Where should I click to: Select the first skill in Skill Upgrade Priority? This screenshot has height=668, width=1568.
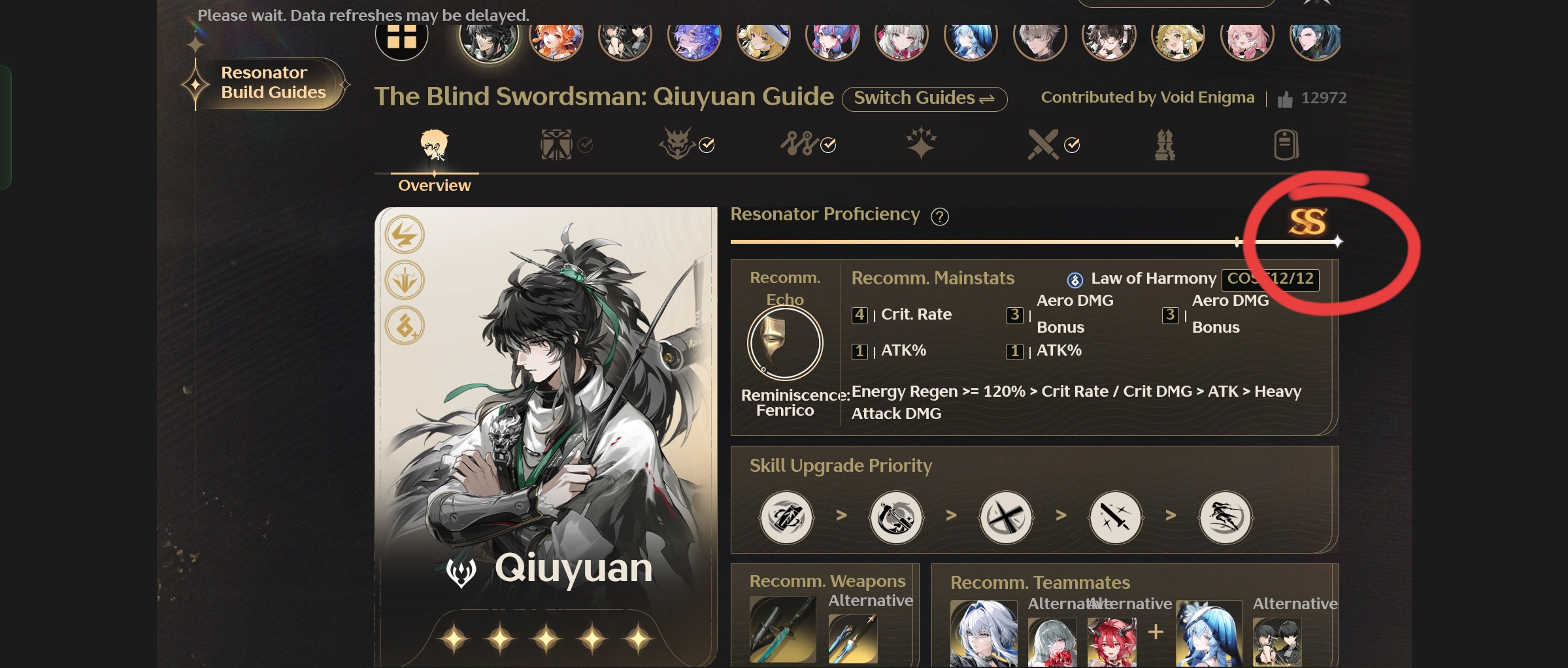(786, 518)
